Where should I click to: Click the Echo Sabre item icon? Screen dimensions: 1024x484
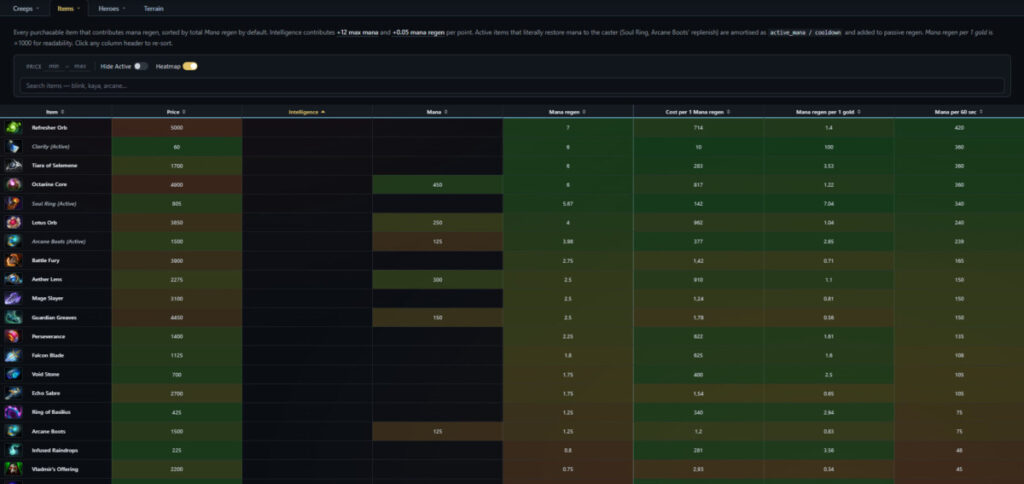pyautogui.click(x=13, y=393)
